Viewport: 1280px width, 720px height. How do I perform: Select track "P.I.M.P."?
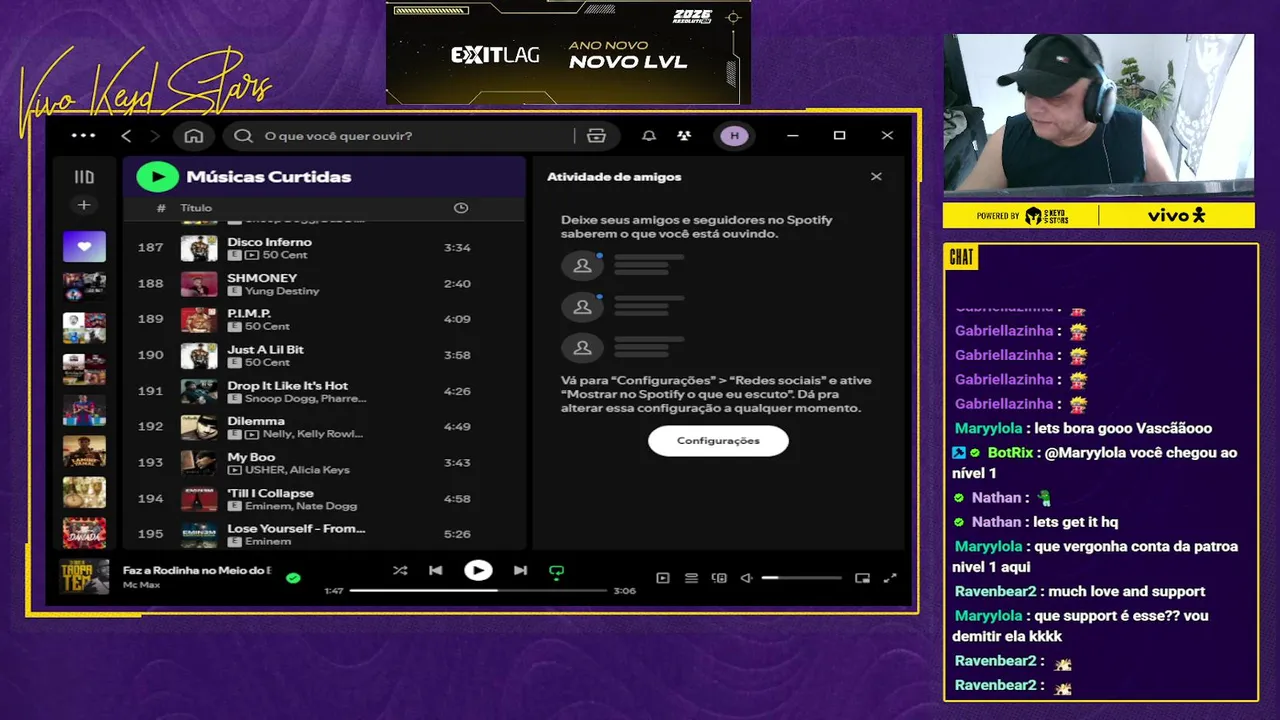(249, 314)
